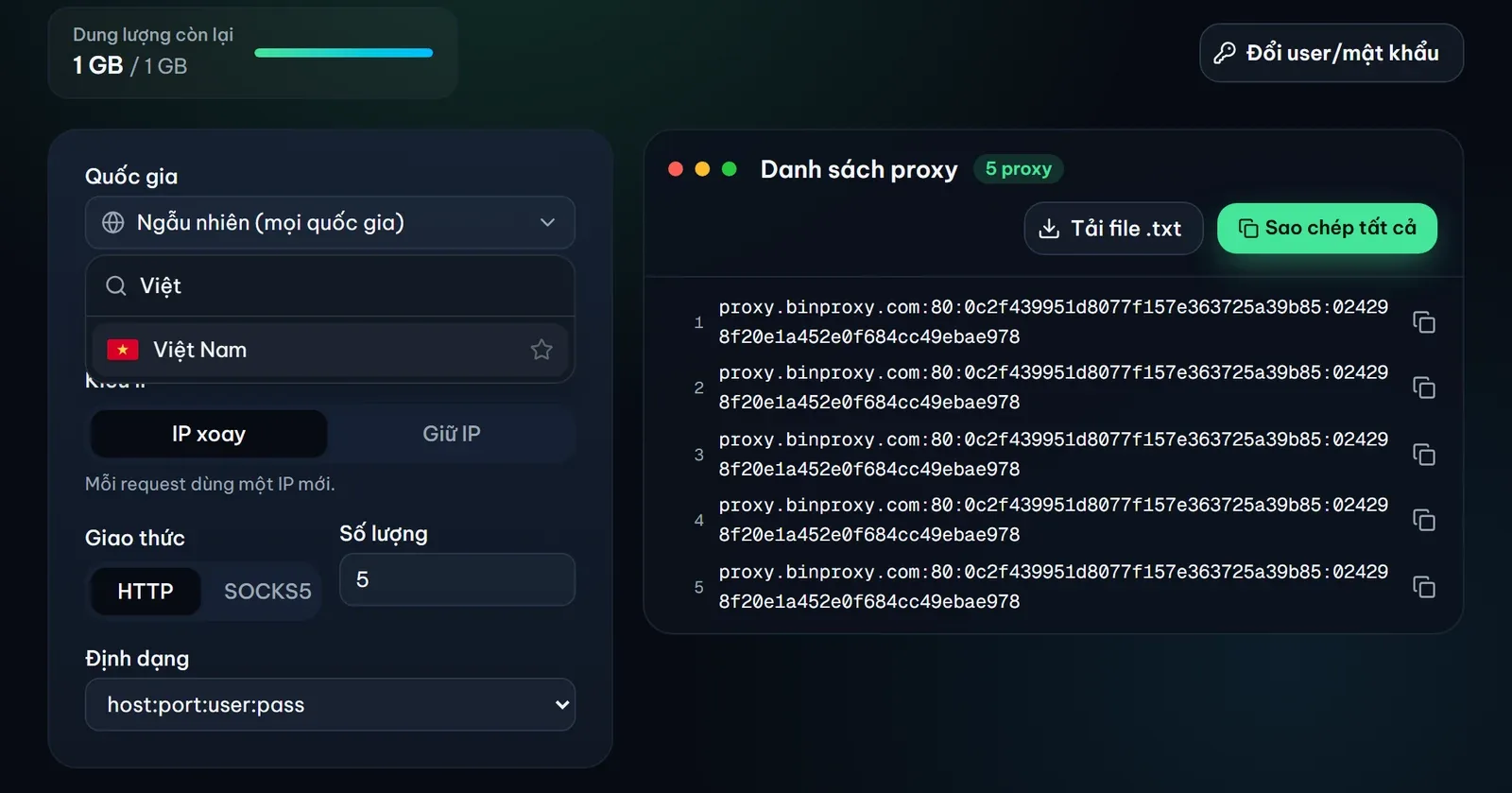Click the remaining data progress bar
Viewport: 1512px width, 793px height.
(x=344, y=53)
